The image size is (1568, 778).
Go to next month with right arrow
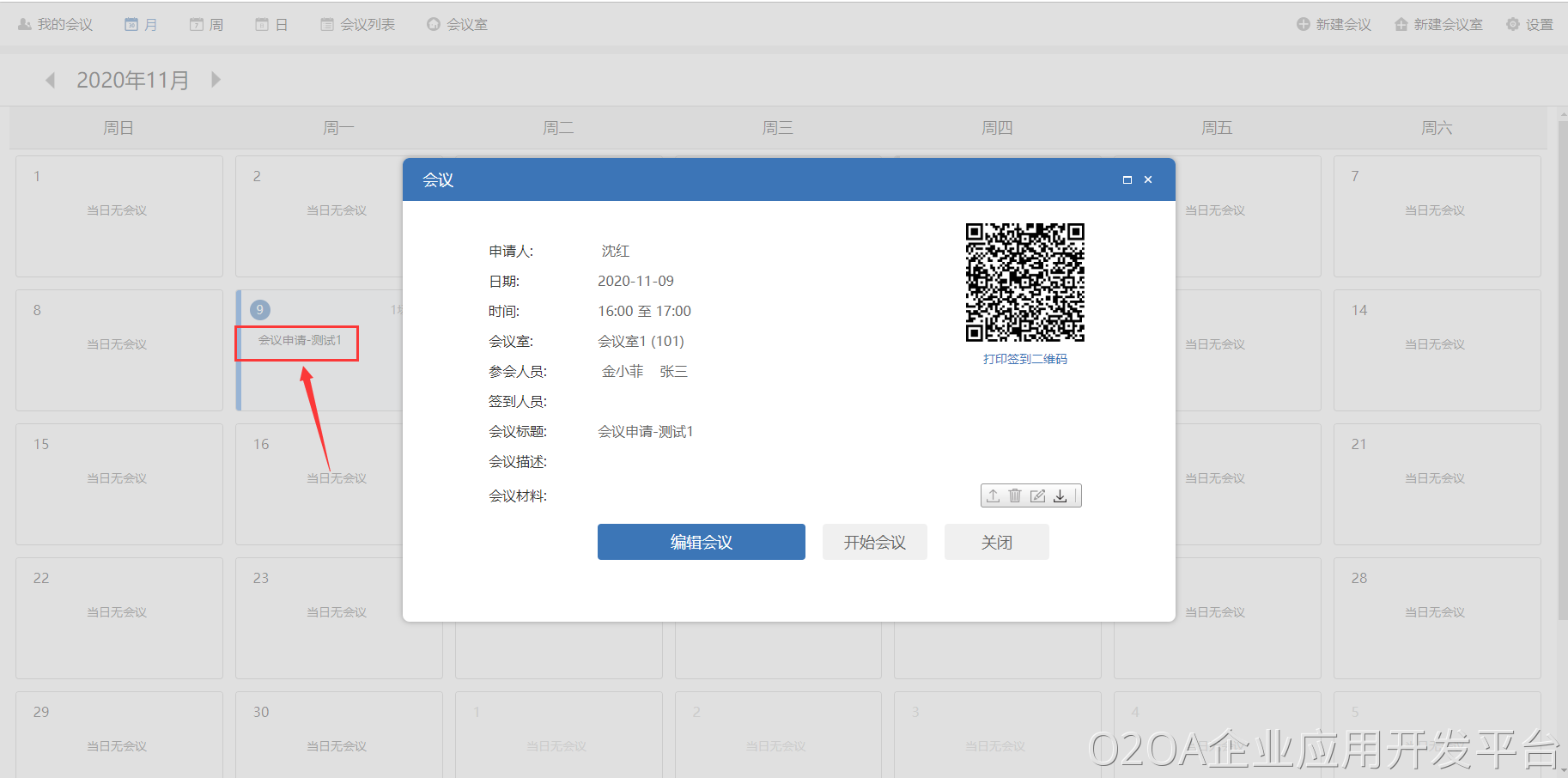216,80
